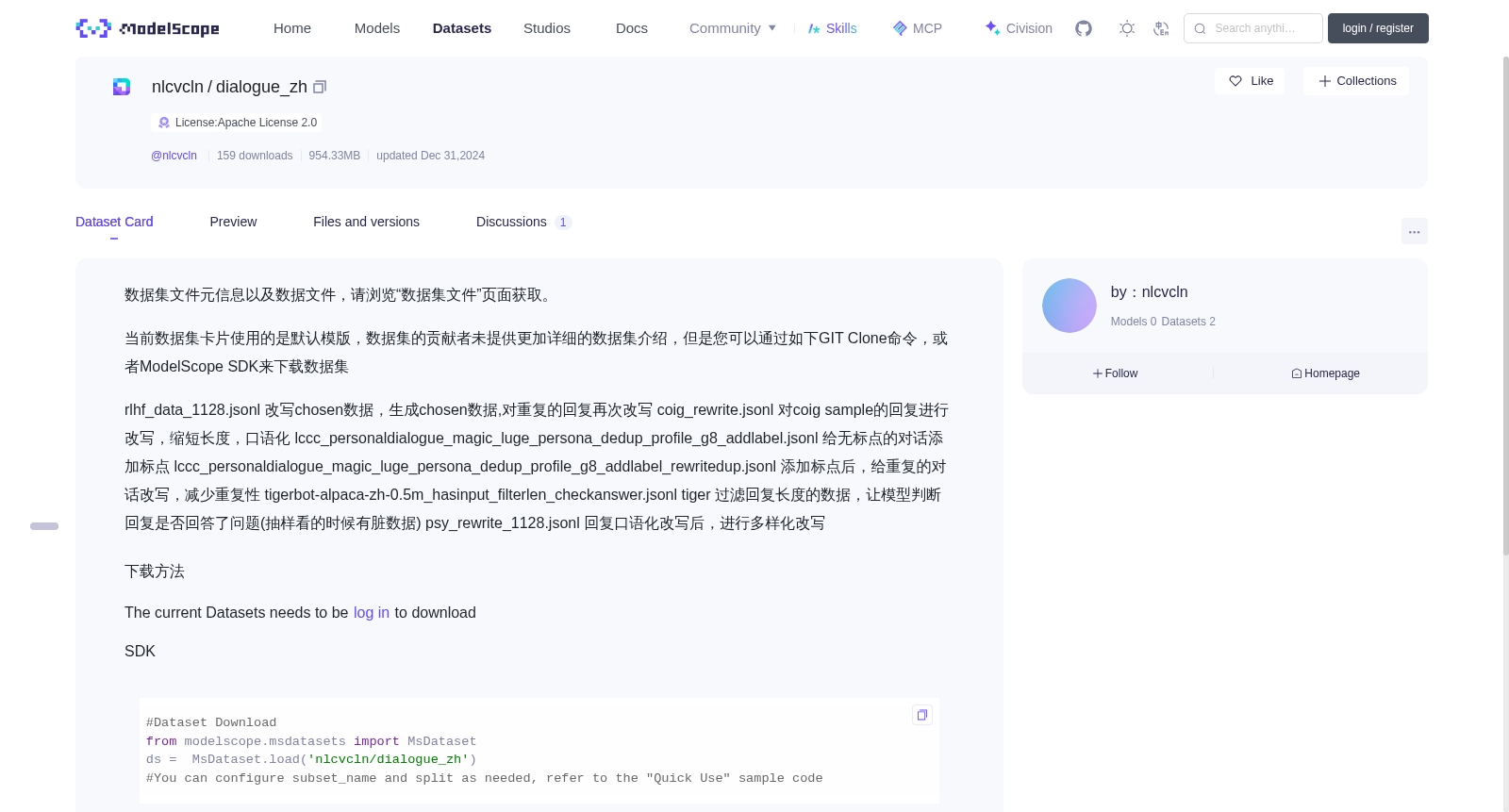Open the Docs section
The width and height of the screenshot is (1509, 812).
coord(632,28)
